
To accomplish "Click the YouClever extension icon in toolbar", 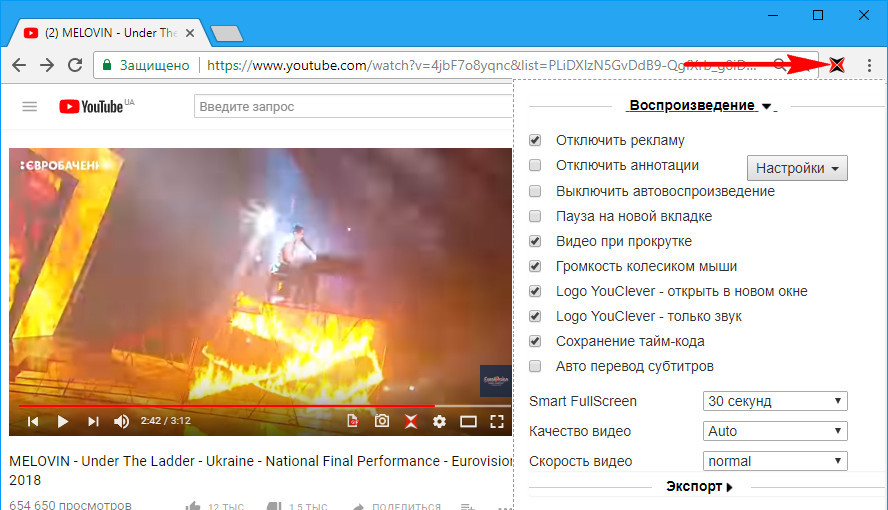I will [836, 65].
